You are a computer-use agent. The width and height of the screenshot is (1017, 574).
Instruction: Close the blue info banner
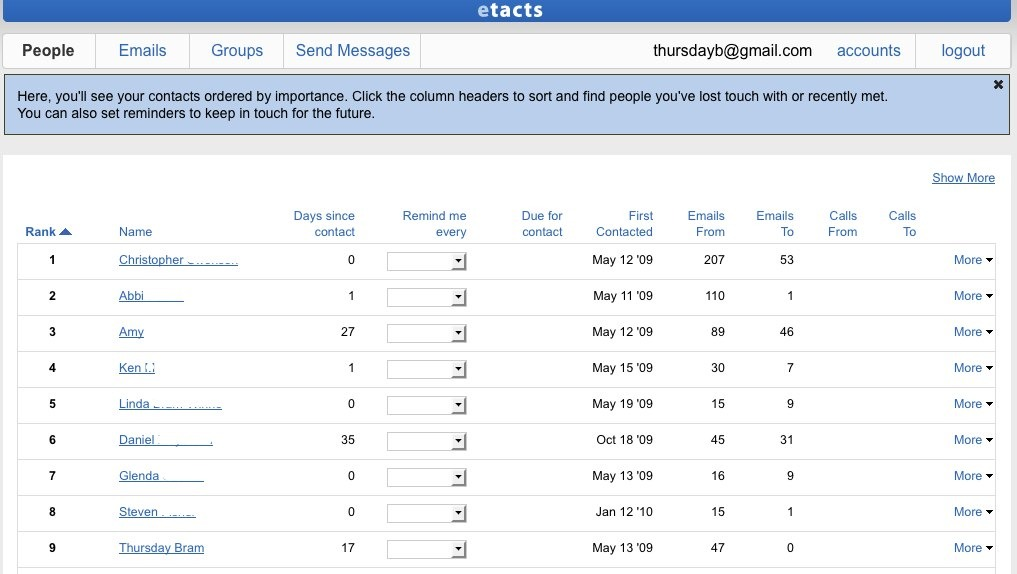[x=997, y=85]
